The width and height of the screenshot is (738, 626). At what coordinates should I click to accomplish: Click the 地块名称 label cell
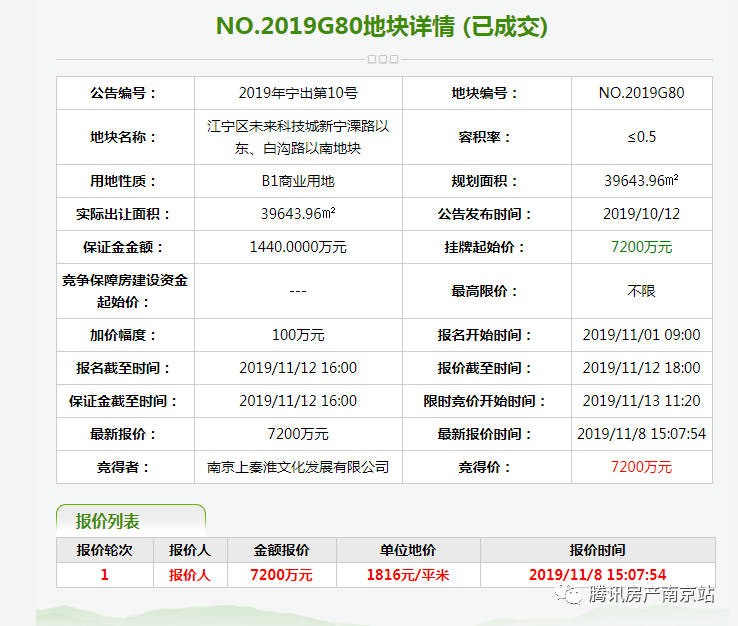pos(125,137)
